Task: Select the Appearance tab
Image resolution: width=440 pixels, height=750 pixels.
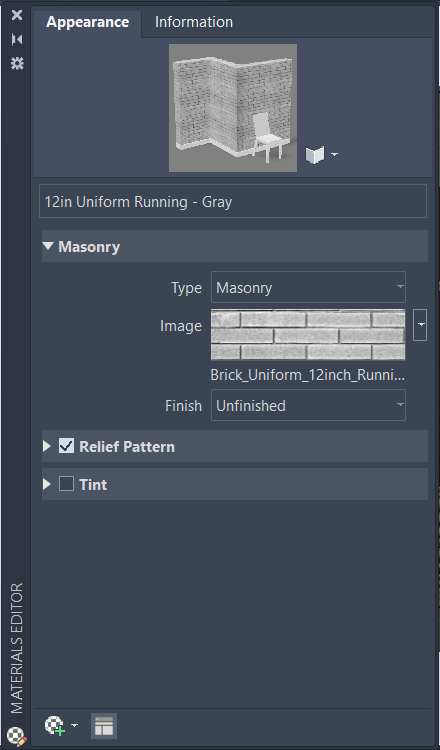Action: 88,22
